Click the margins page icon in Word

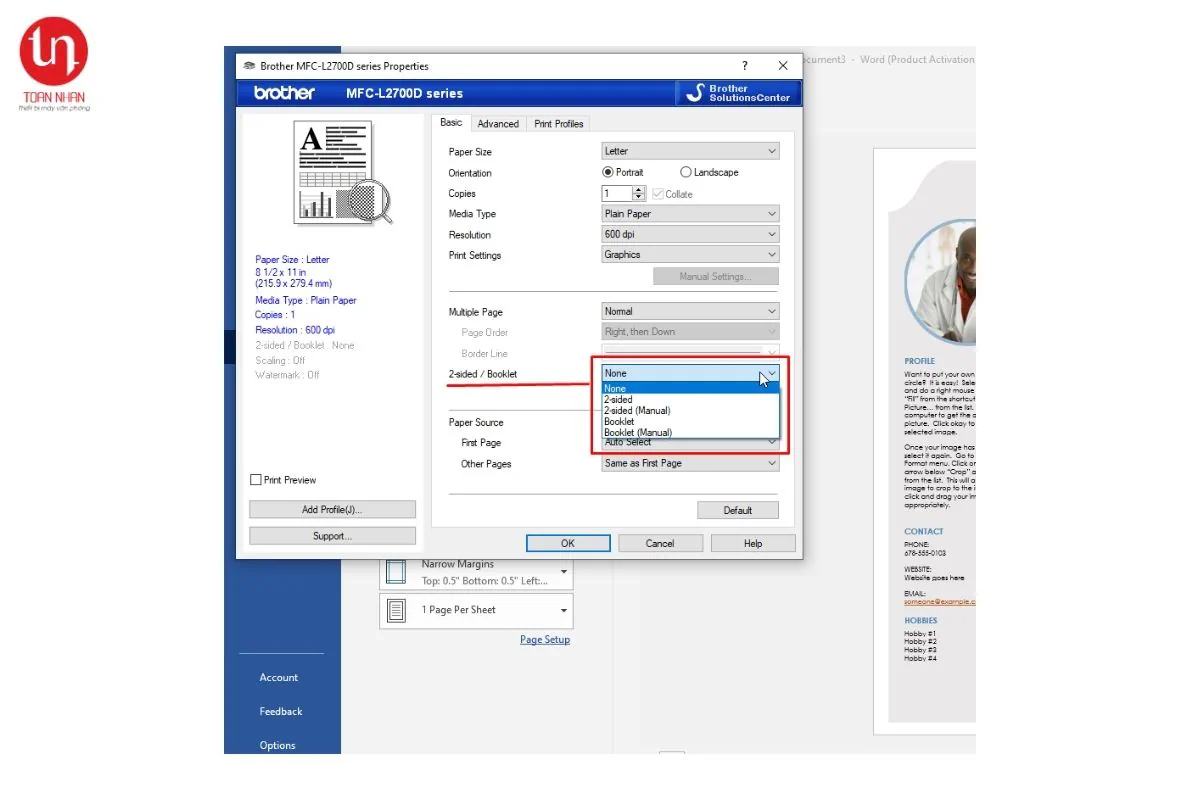coord(396,573)
